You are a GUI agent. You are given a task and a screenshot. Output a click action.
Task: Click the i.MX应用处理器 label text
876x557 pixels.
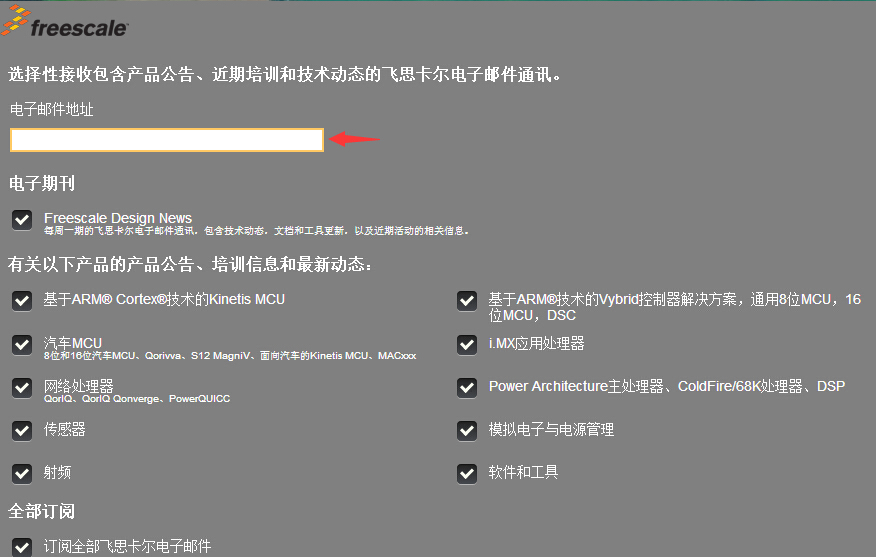click(536, 343)
